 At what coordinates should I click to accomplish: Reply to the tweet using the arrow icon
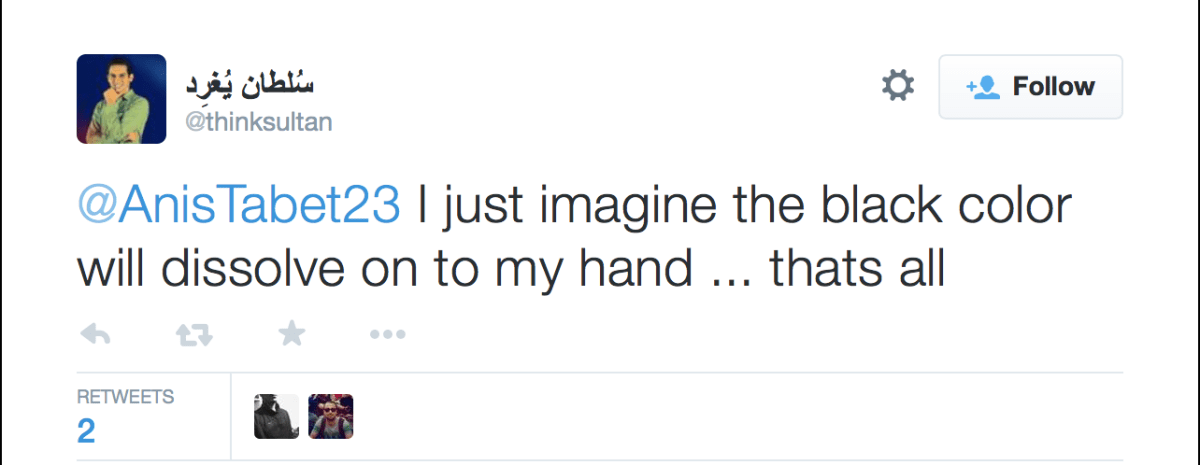click(x=94, y=335)
